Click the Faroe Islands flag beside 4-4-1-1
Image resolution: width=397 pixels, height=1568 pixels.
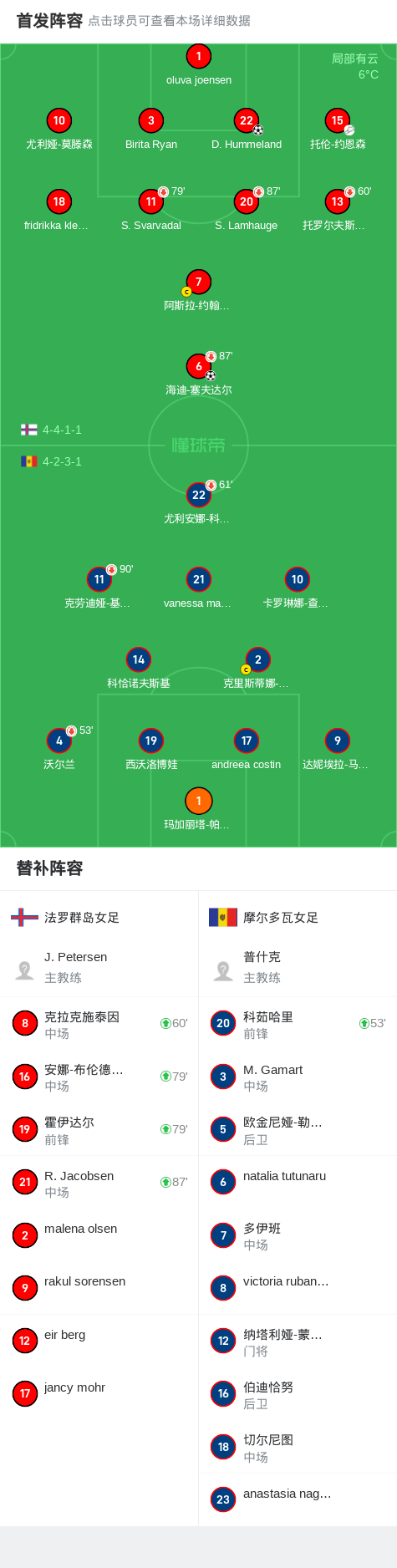pos(28,430)
